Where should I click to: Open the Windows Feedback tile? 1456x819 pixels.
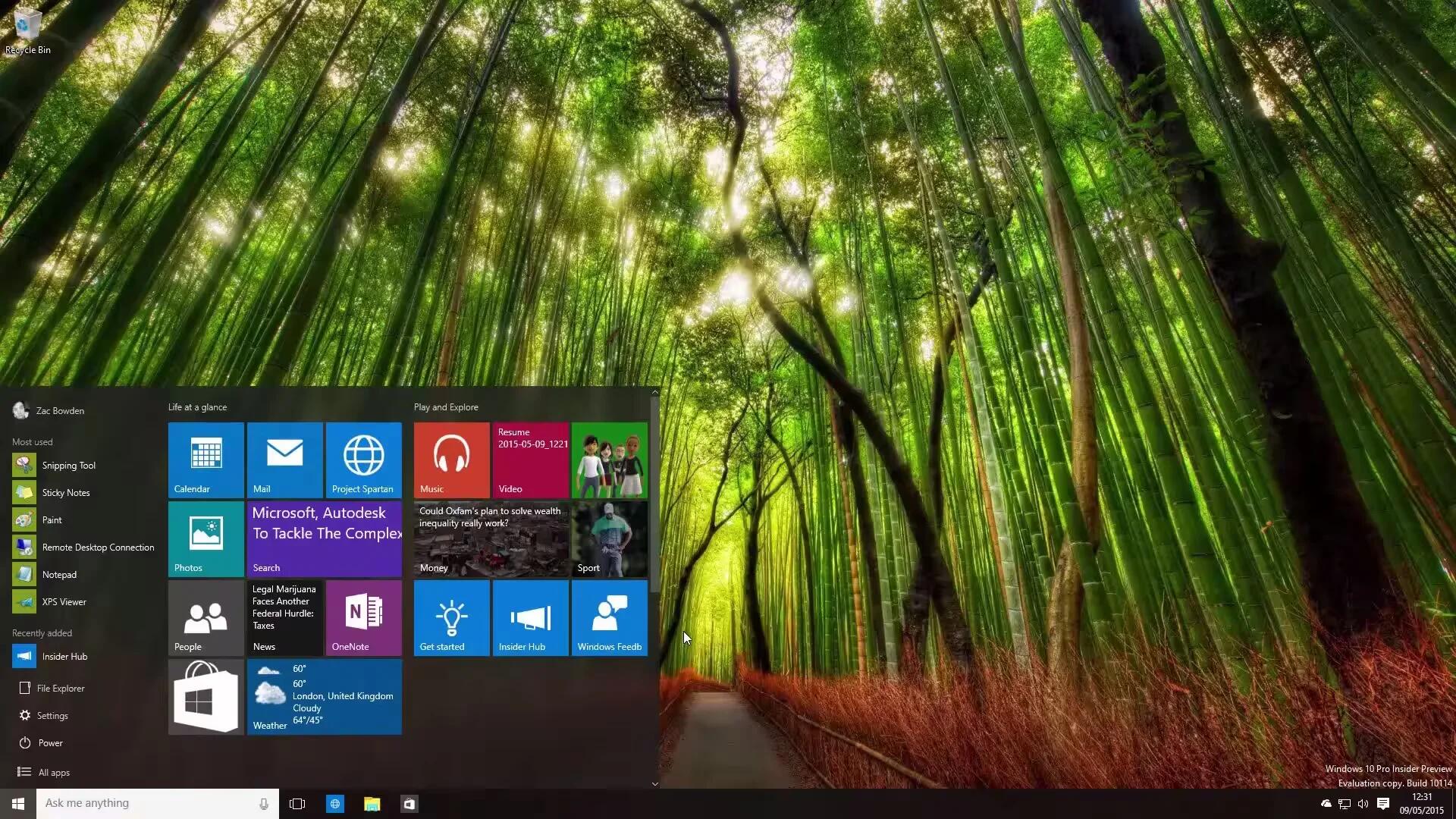click(610, 618)
